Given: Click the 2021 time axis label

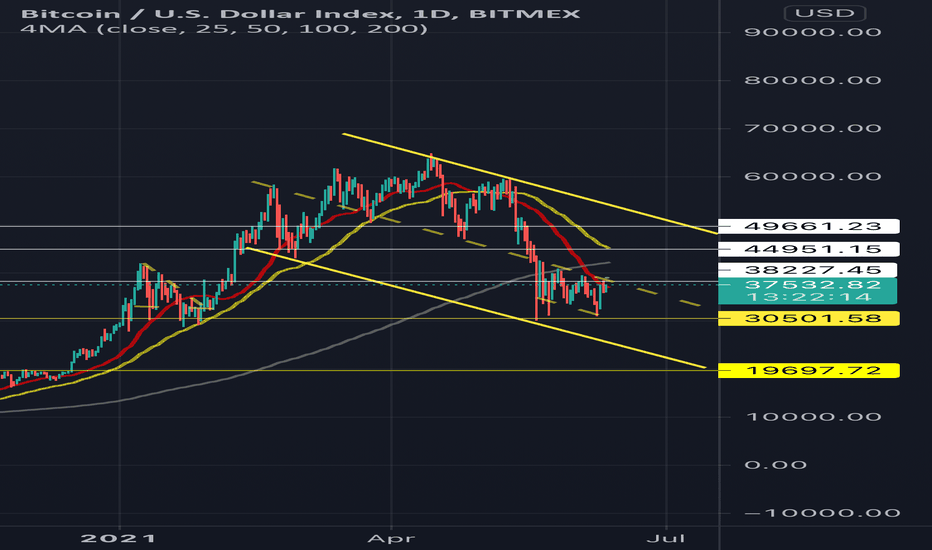Looking at the screenshot, I should (119, 539).
